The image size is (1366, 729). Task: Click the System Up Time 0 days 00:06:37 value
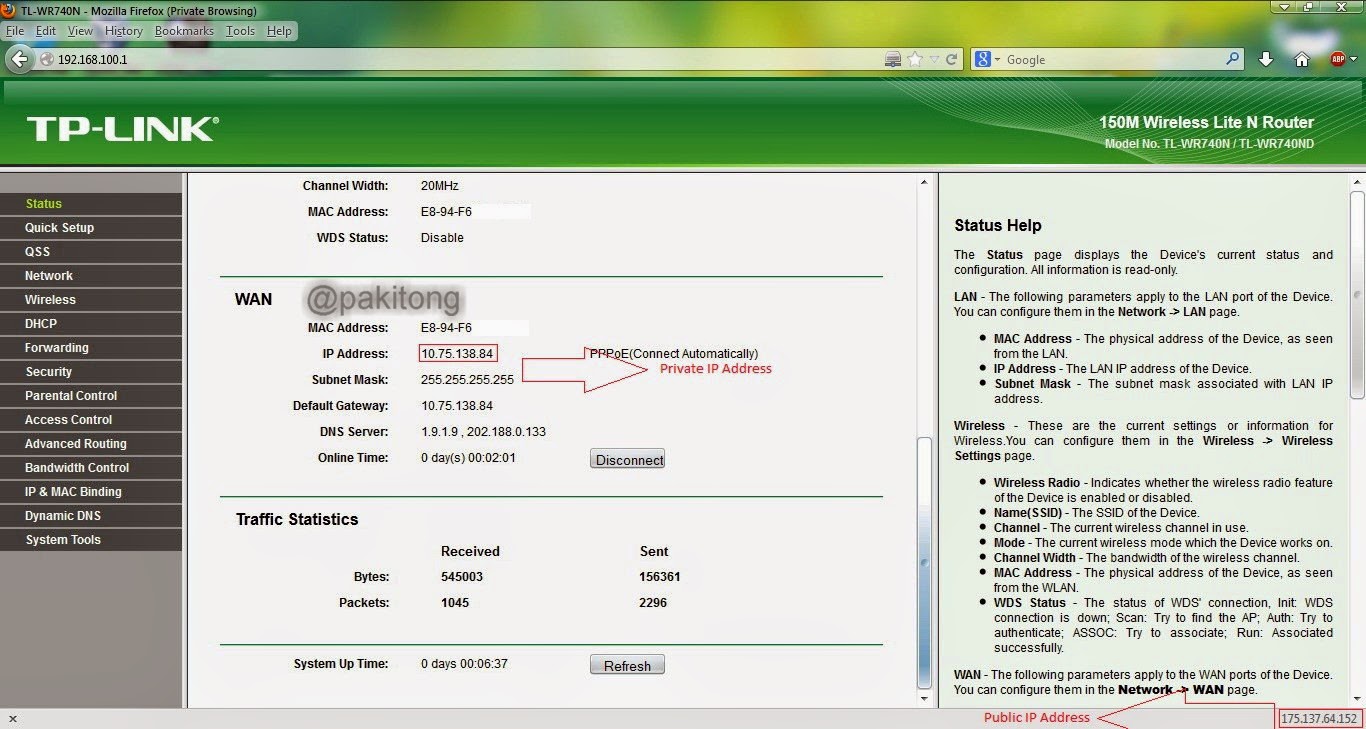(464, 664)
